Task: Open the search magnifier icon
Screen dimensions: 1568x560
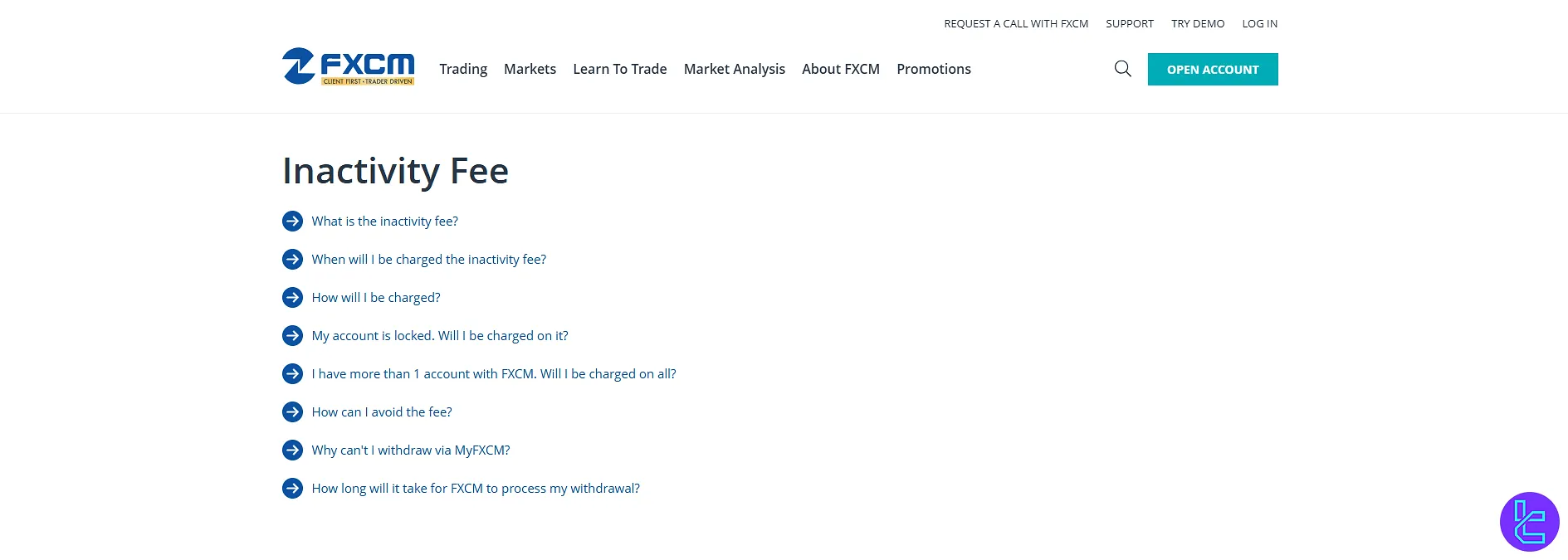Action: click(1122, 69)
